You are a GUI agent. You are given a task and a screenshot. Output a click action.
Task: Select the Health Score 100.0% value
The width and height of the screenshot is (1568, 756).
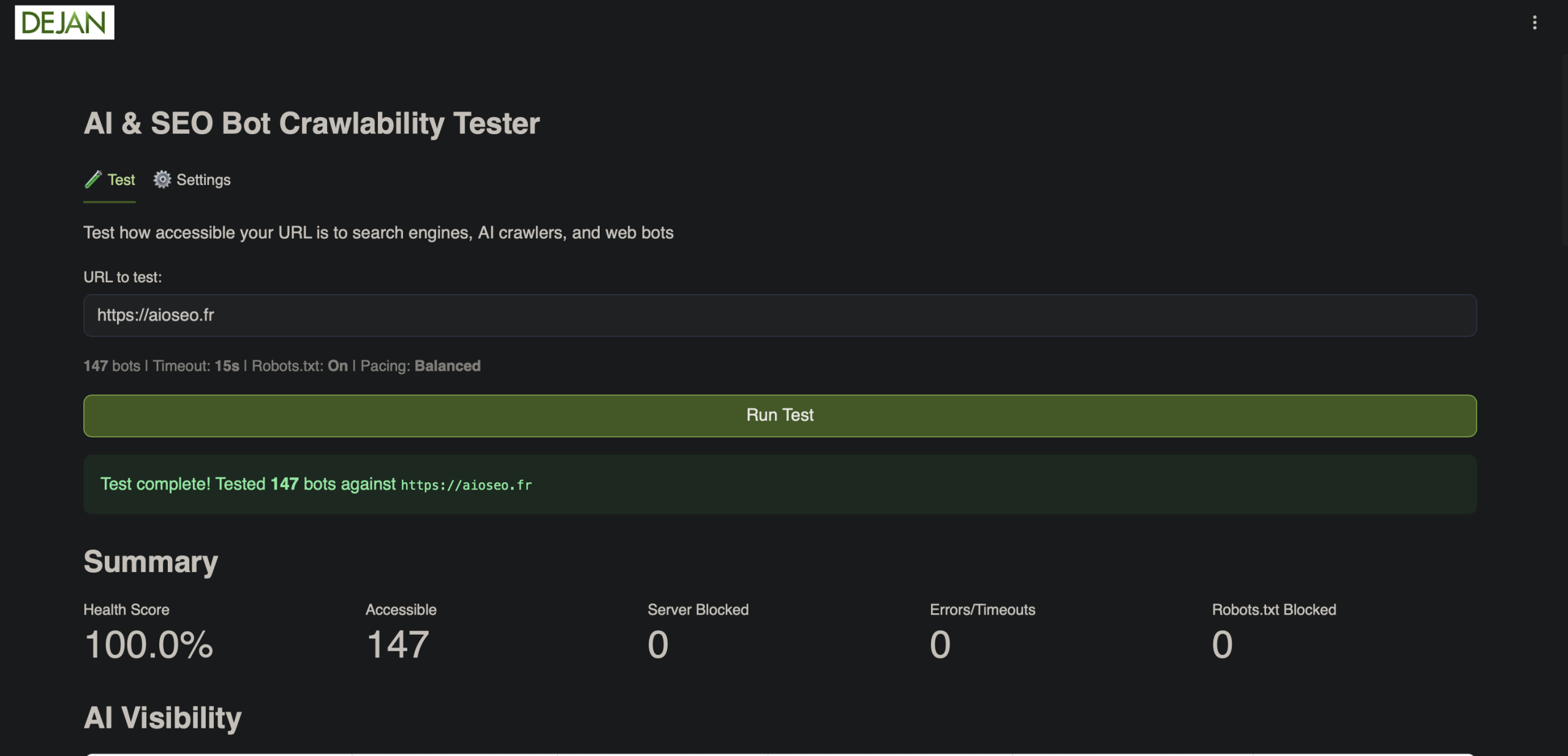click(x=149, y=644)
